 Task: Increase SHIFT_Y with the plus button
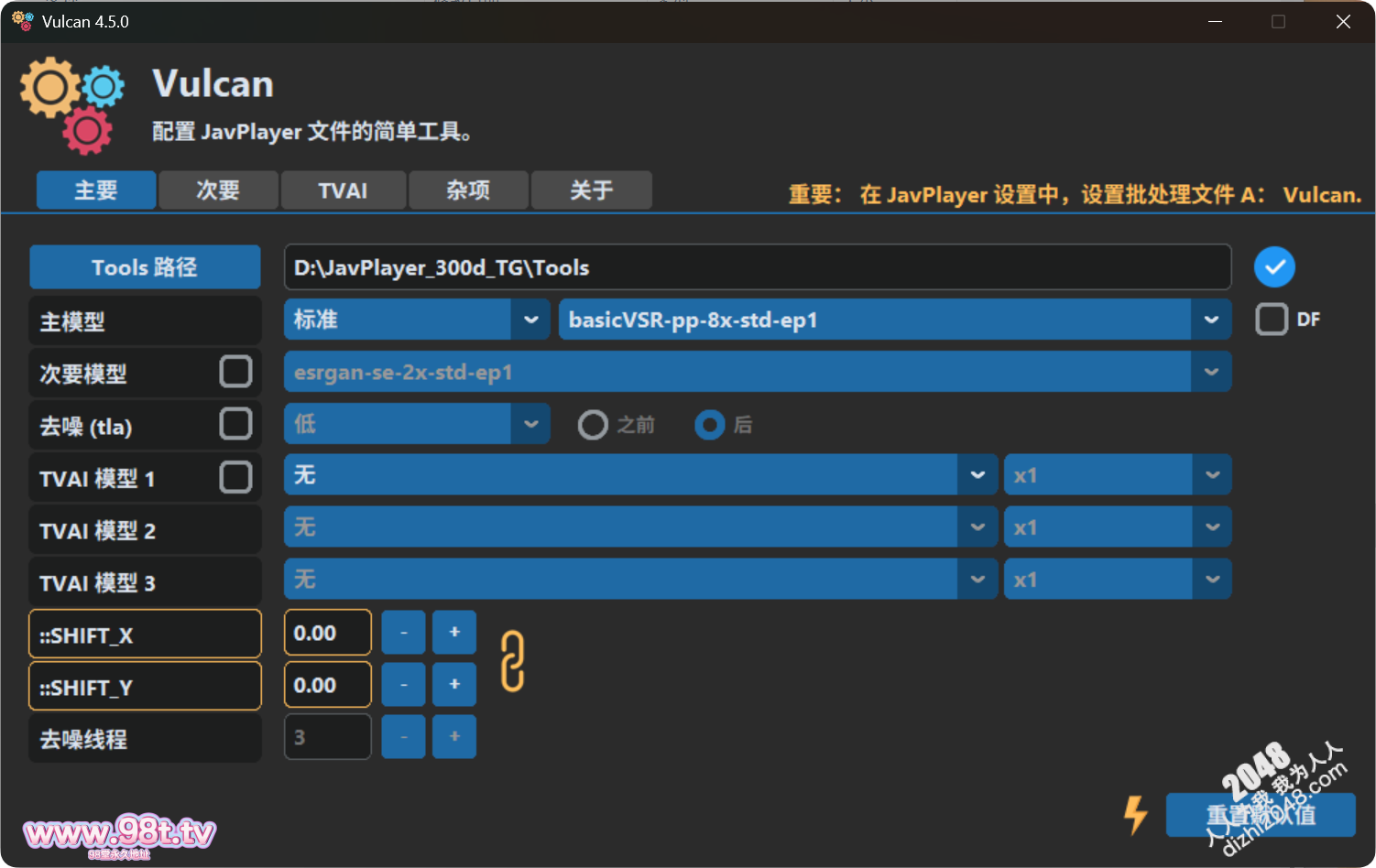tap(454, 685)
